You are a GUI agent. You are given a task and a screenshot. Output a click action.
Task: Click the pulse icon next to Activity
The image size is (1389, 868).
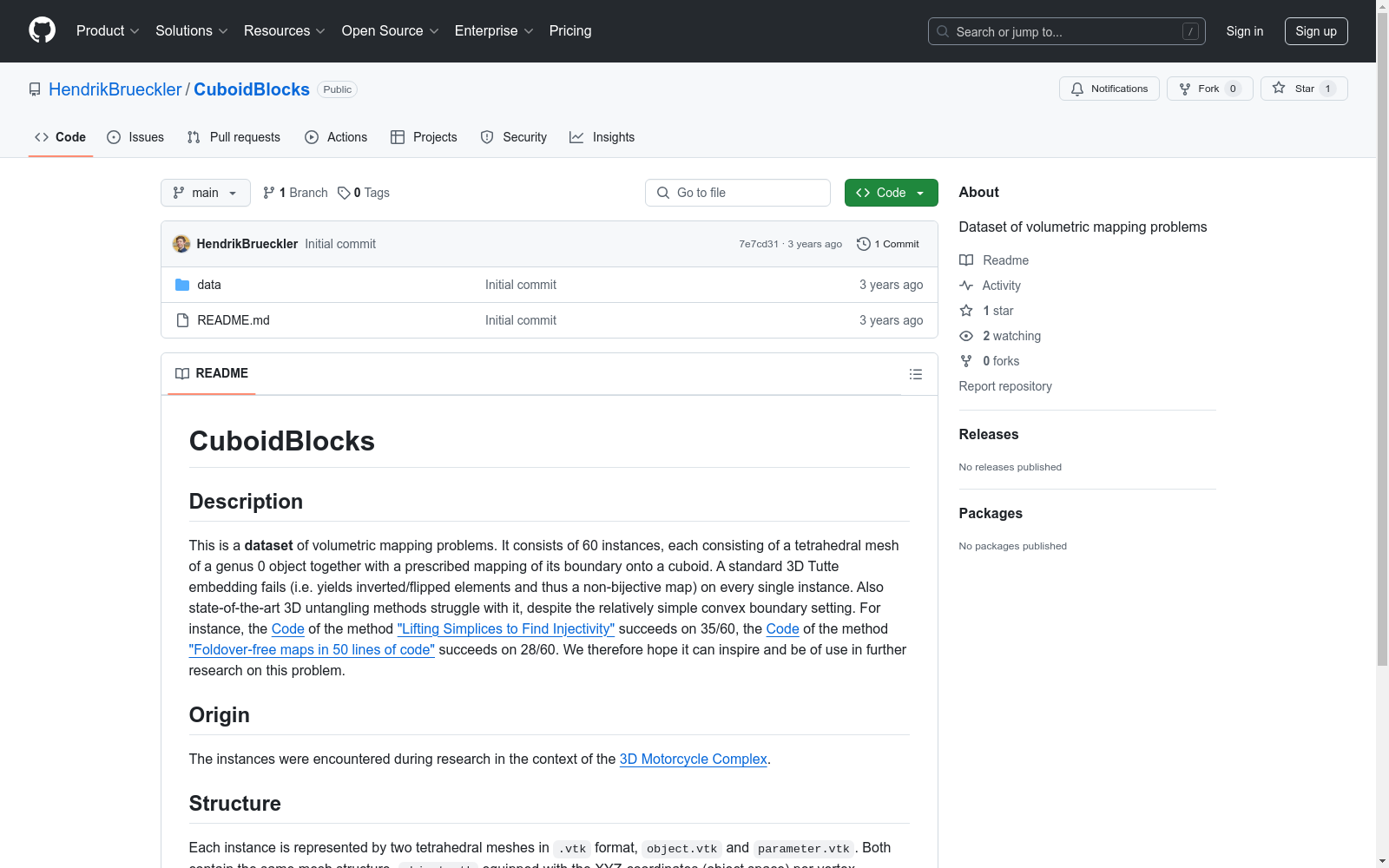pos(966,286)
